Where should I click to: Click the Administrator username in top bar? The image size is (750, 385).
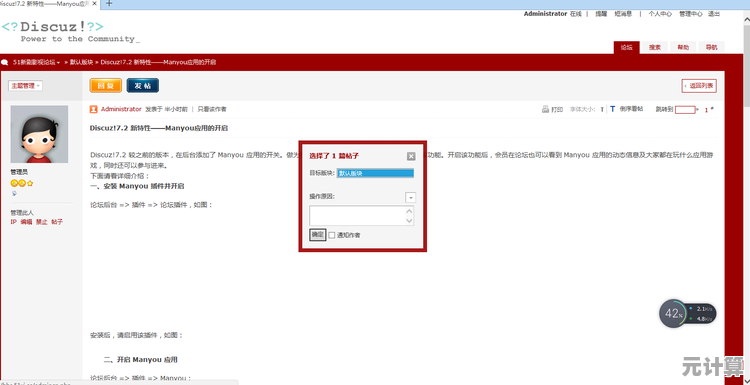tap(545, 14)
